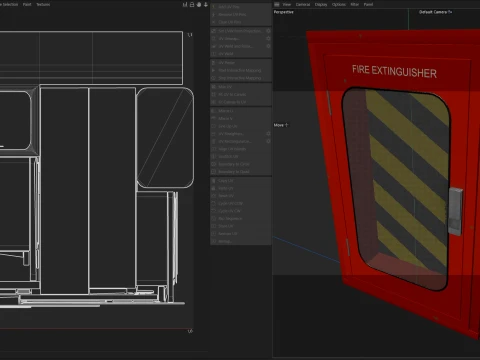Open options gear for Set UVW from Projection
480x360 pixels.
[x=268, y=31]
